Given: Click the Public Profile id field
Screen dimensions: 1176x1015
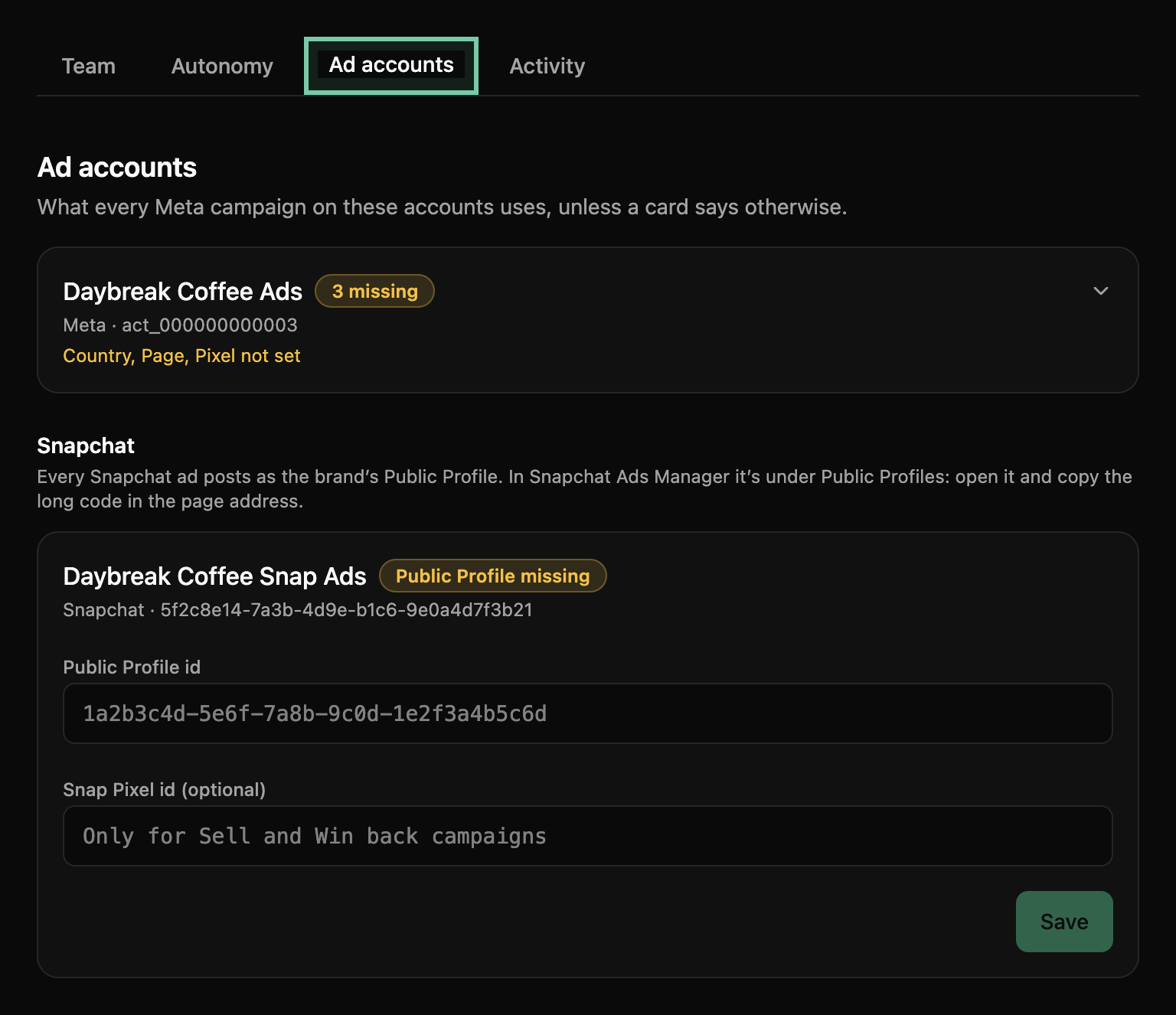Looking at the screenshot, I should click(x=588, y=713).
